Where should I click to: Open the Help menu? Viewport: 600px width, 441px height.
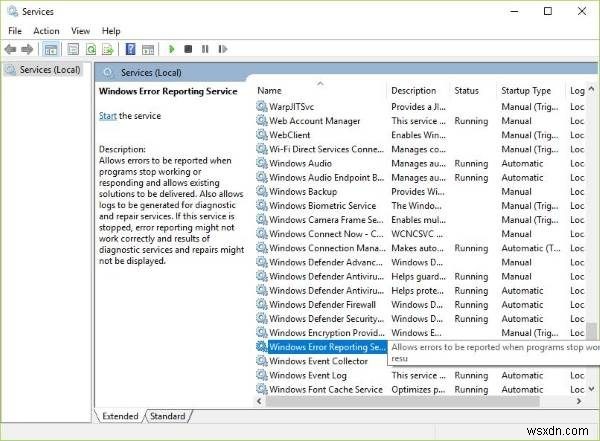(111, 31)
